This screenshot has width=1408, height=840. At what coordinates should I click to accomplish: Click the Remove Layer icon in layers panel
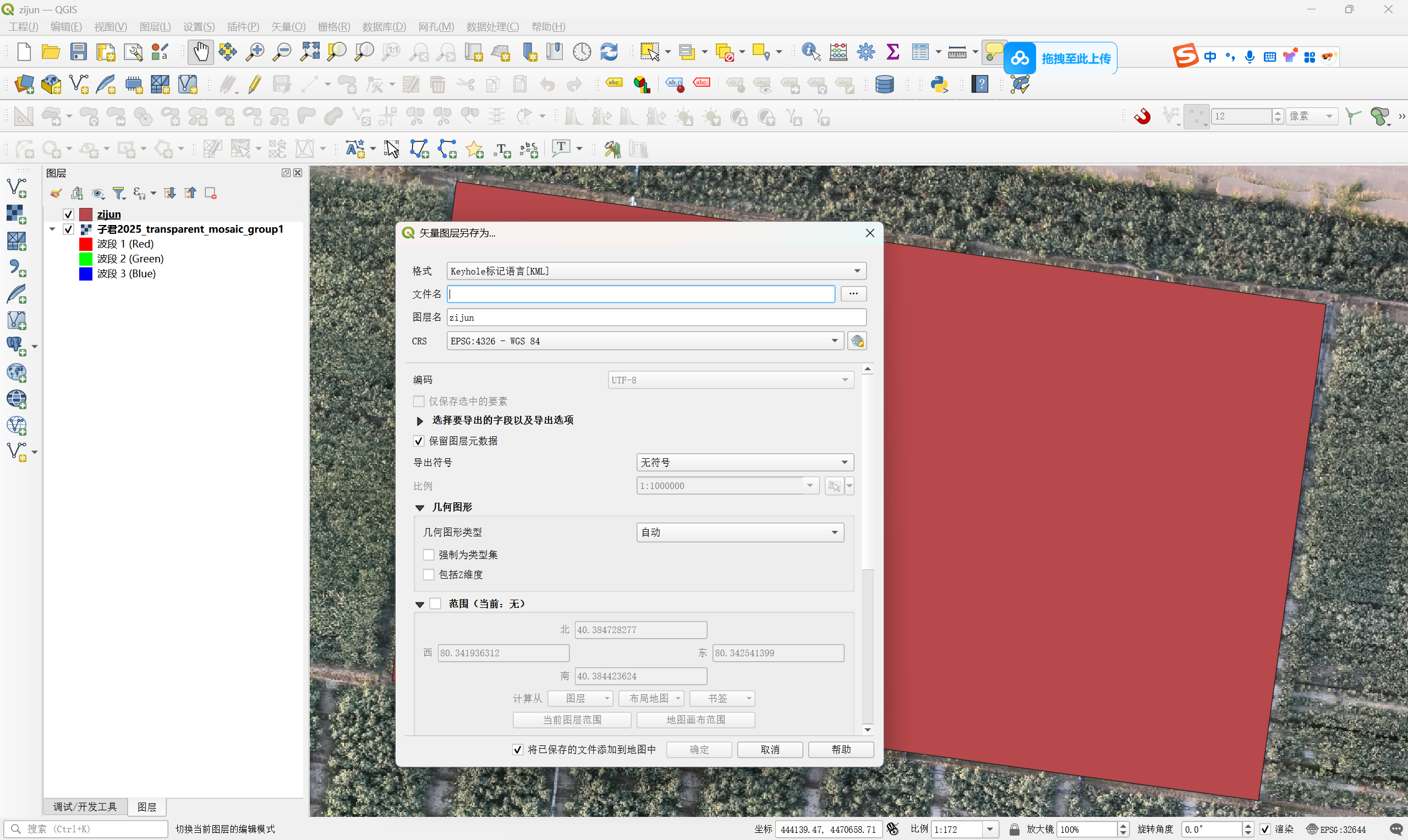[211, 194]
